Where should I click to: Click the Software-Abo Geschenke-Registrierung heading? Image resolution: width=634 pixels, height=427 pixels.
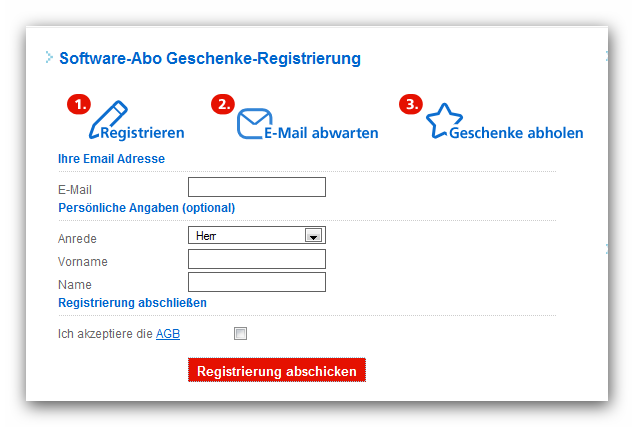tap(210, 58)
